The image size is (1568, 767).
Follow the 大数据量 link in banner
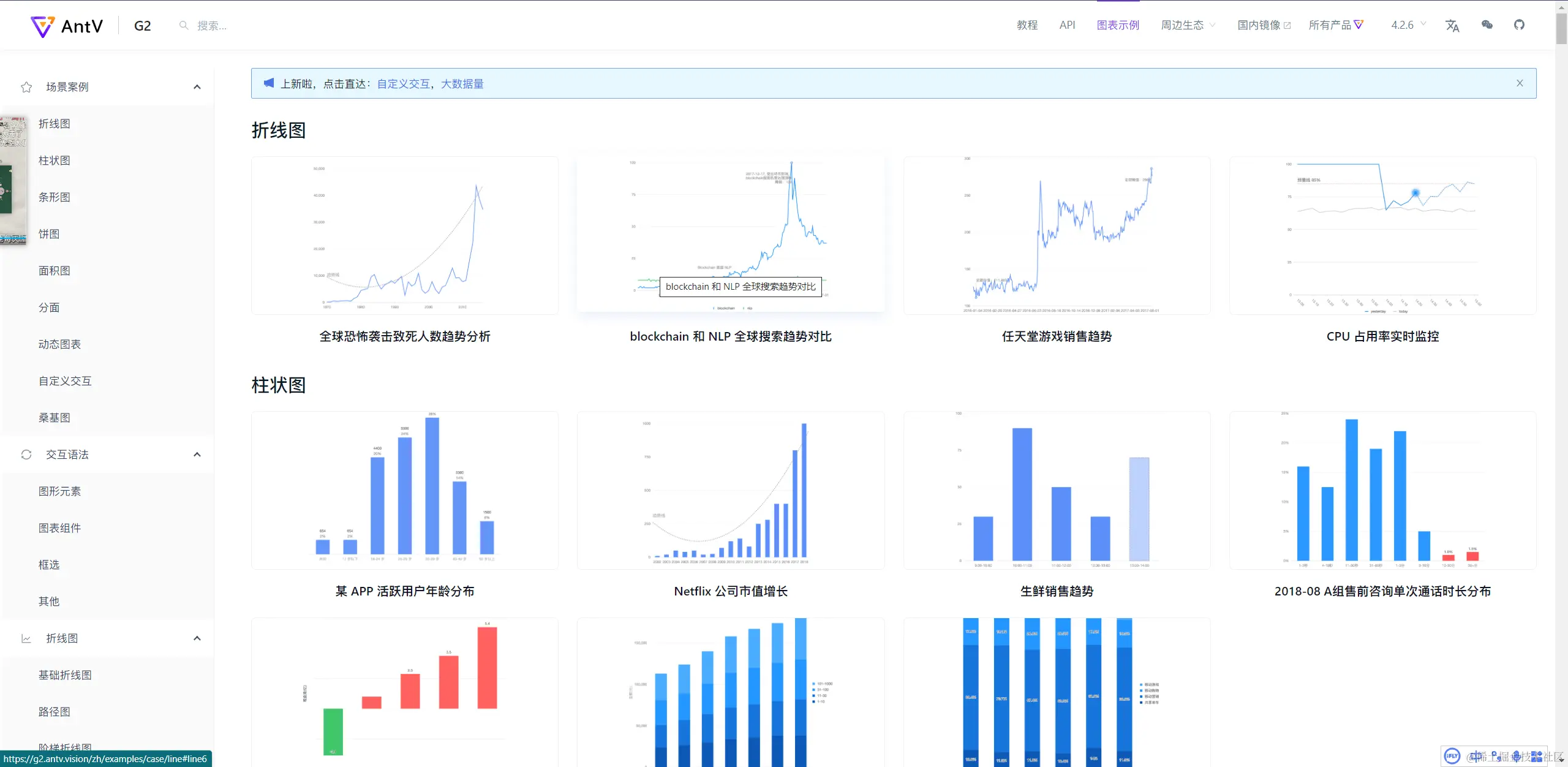click(x=462, y=84)
